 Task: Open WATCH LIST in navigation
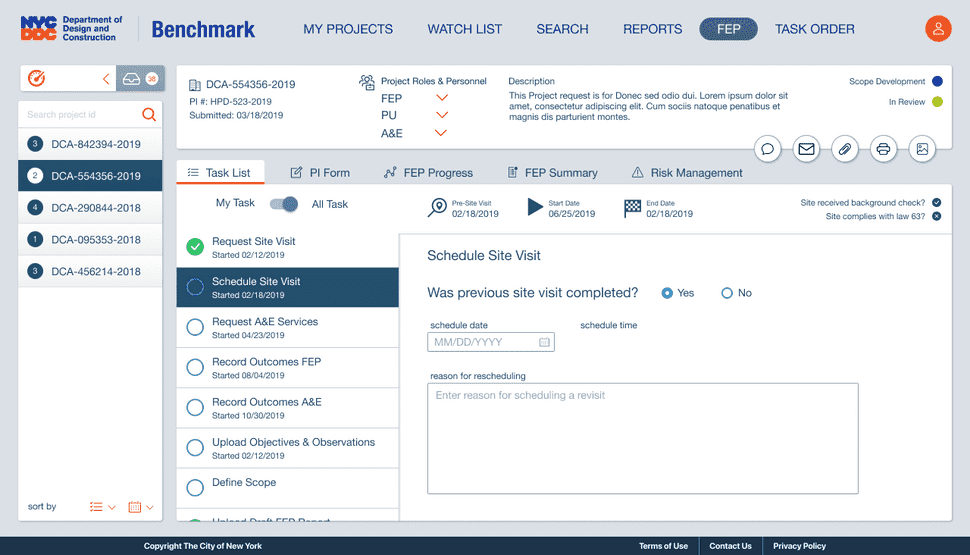465,29
